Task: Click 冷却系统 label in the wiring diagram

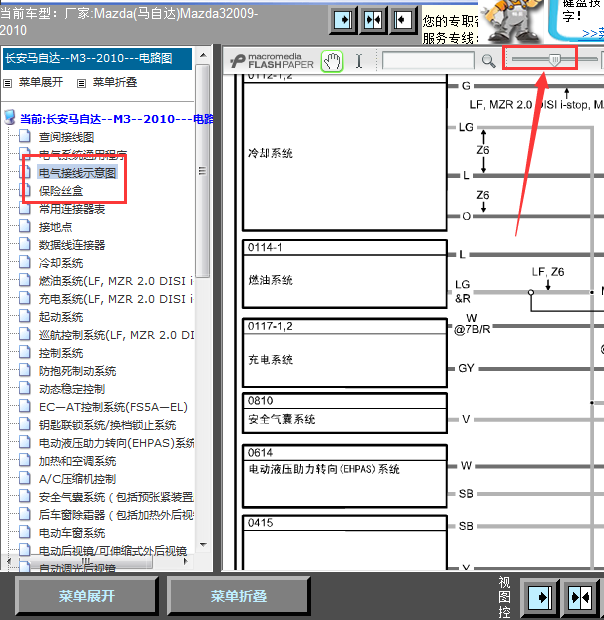Action: [270, 153]
